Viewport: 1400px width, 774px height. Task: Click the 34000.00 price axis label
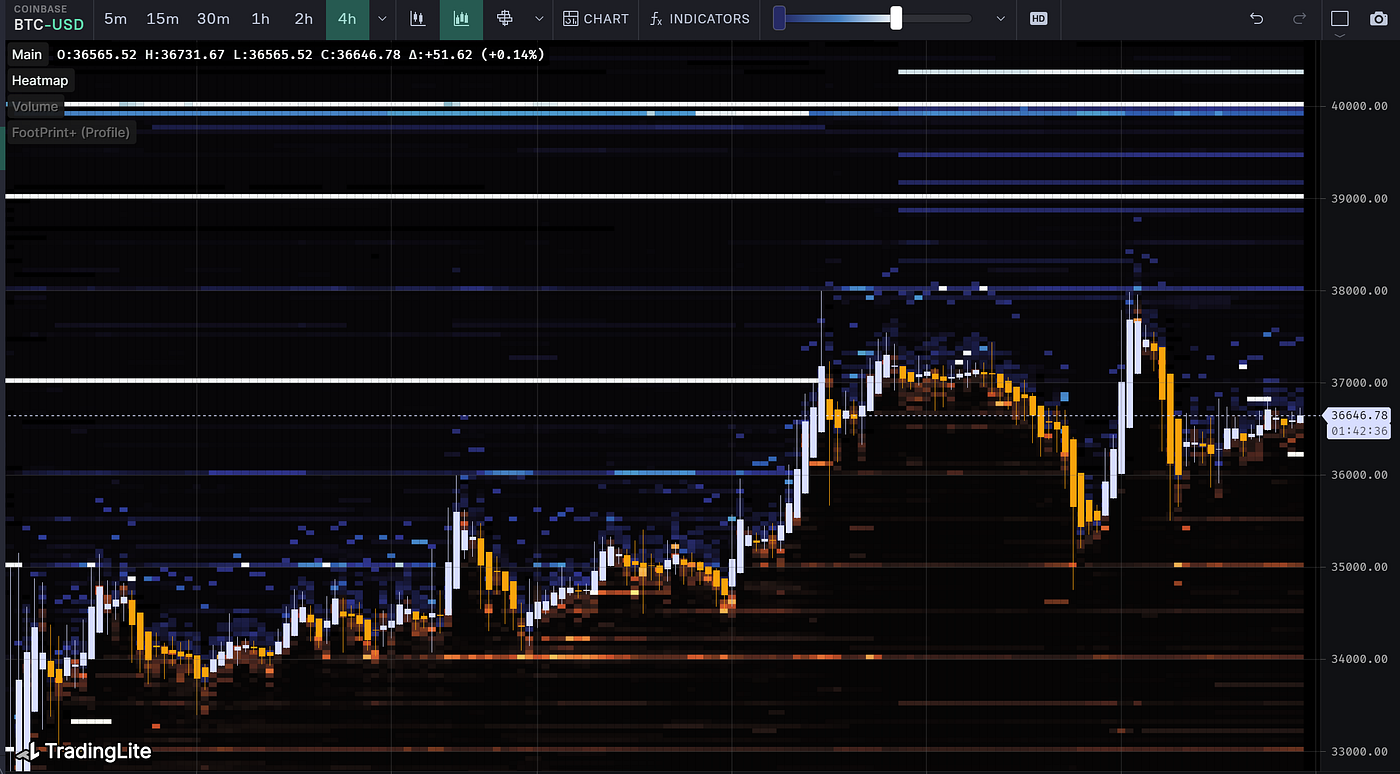click(x=1358, y=659)
